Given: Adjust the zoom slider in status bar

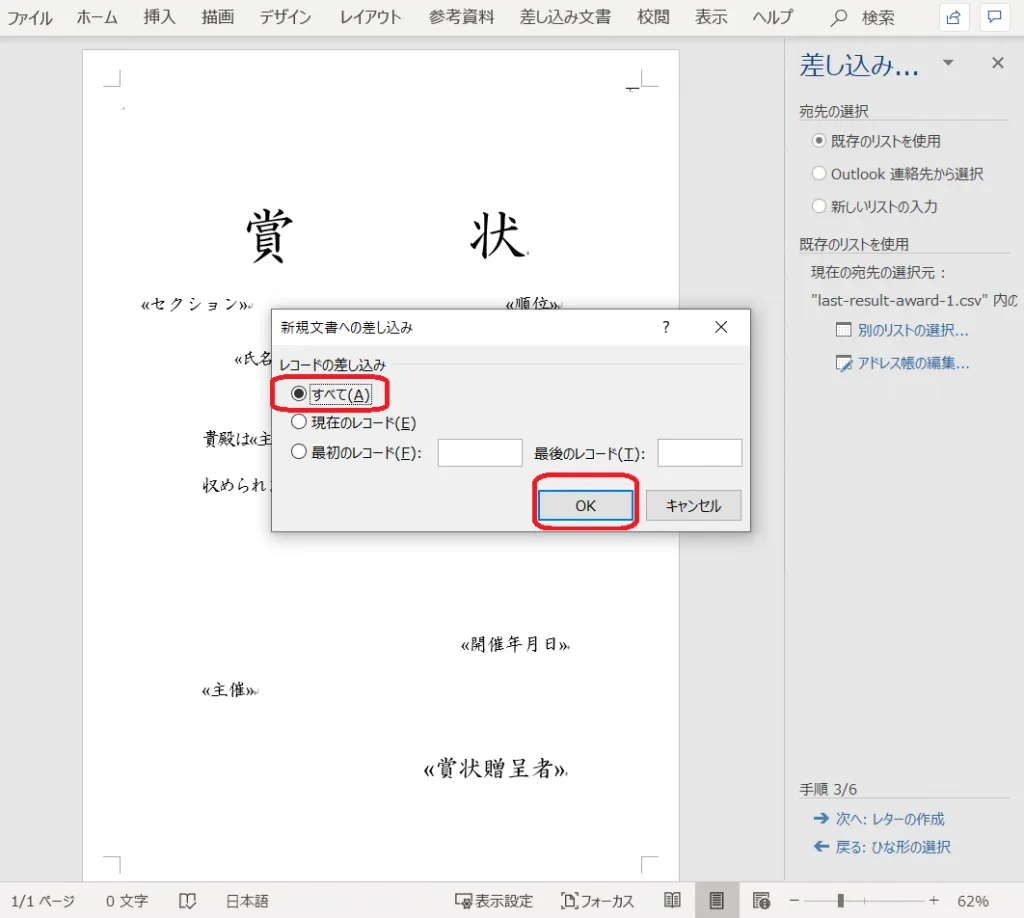Looking at the screenshot, I should tap(841, 900).
